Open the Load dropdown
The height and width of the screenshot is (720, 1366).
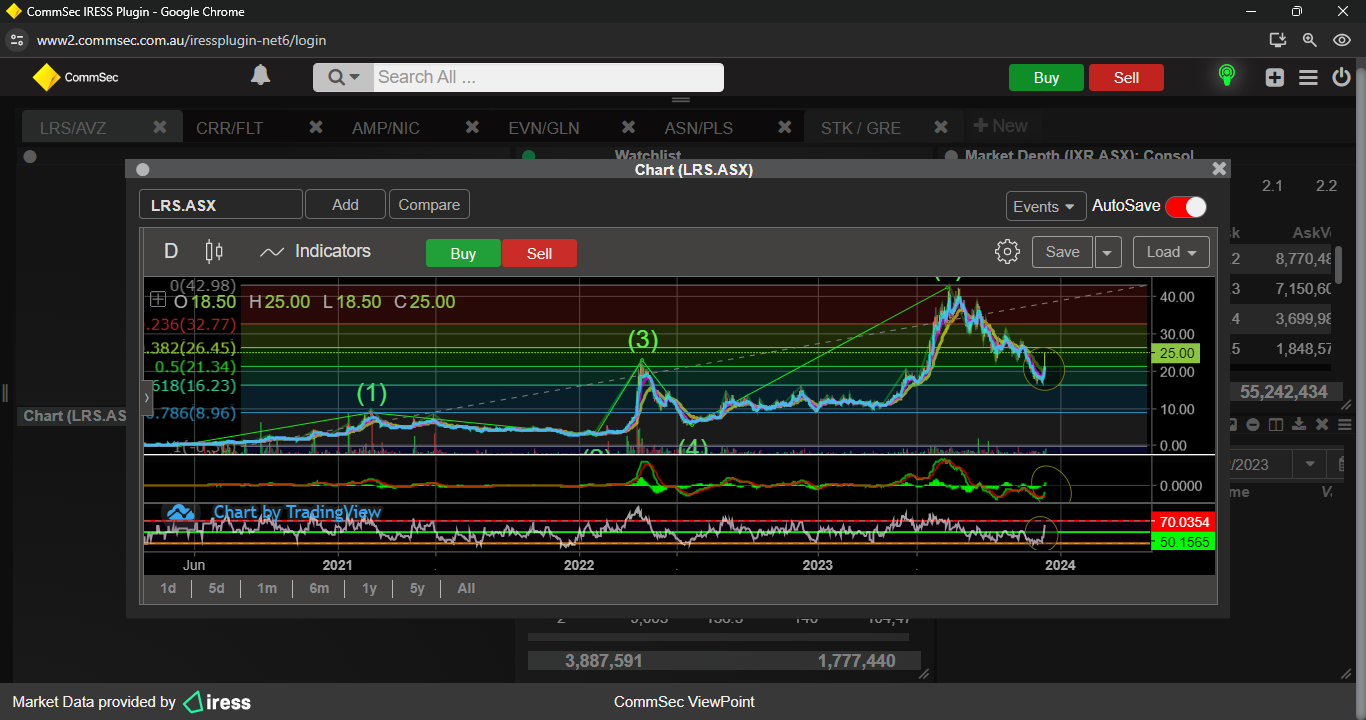[1171, 252]
